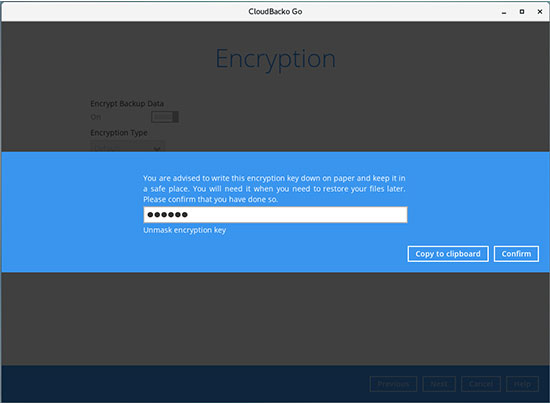The height and width of the screenshot is (404, 550).
Task: Copy encryption key to clipboard
Action: (448, 254)
